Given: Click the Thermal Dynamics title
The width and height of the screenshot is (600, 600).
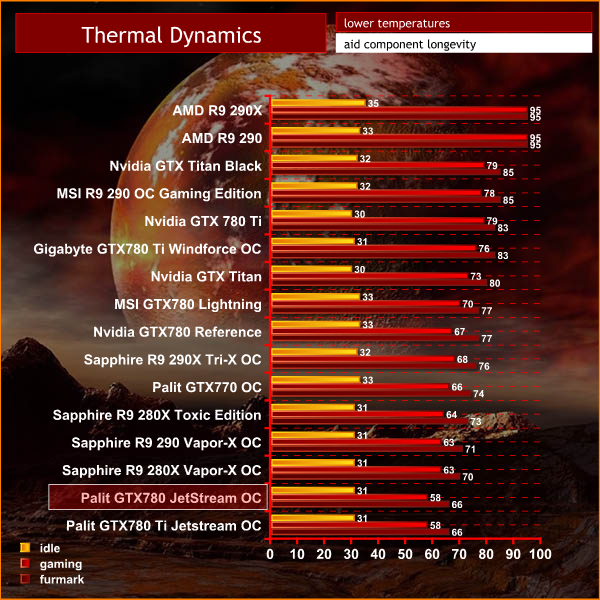Looking at the screenshot, I should pos(171,35).
